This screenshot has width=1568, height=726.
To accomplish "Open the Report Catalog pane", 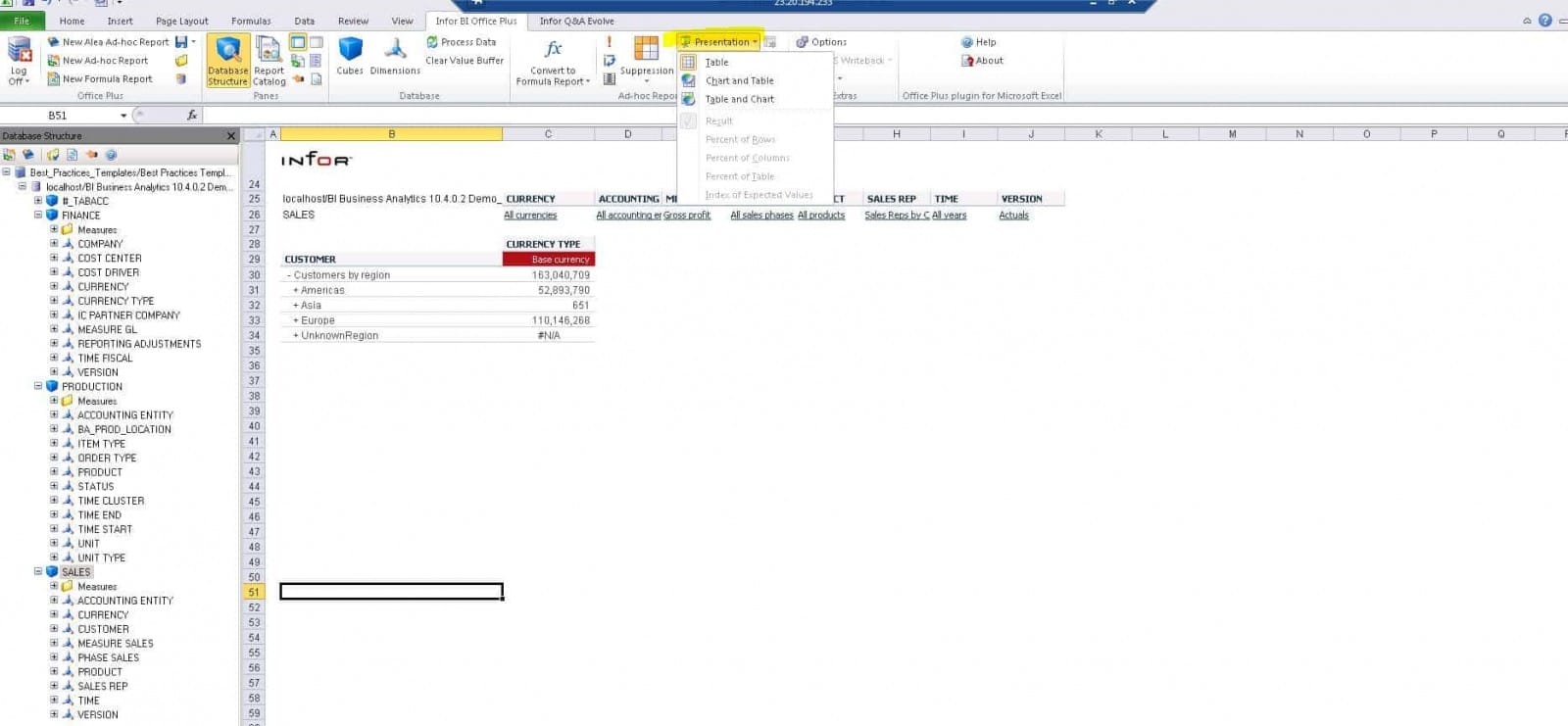I will pyautogui.click(x=269, y=61).
